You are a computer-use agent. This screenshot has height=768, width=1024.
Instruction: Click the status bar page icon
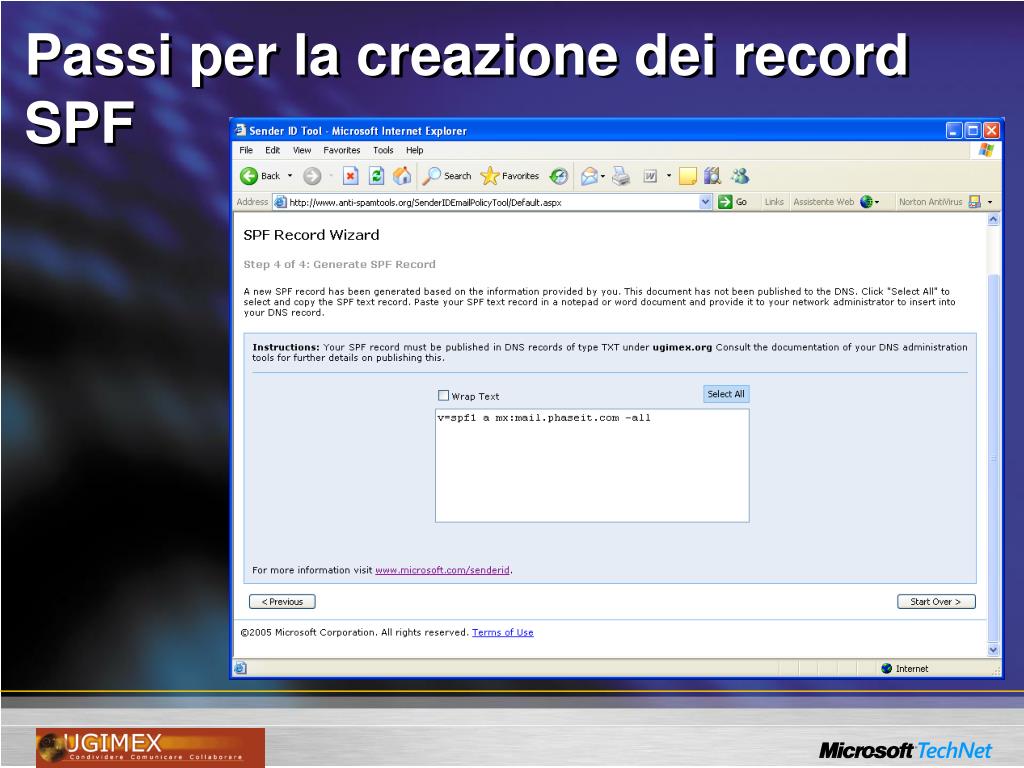(x=240, y=667)
